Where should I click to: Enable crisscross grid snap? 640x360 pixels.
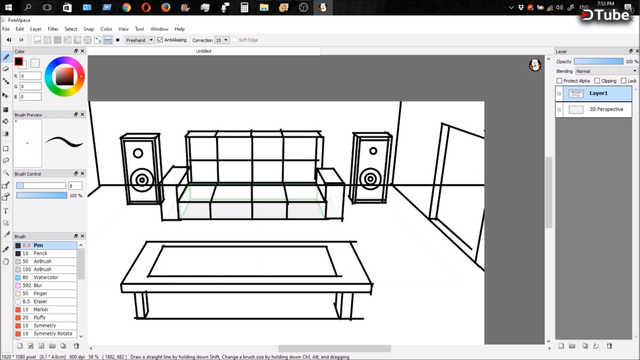click(58, 40)
